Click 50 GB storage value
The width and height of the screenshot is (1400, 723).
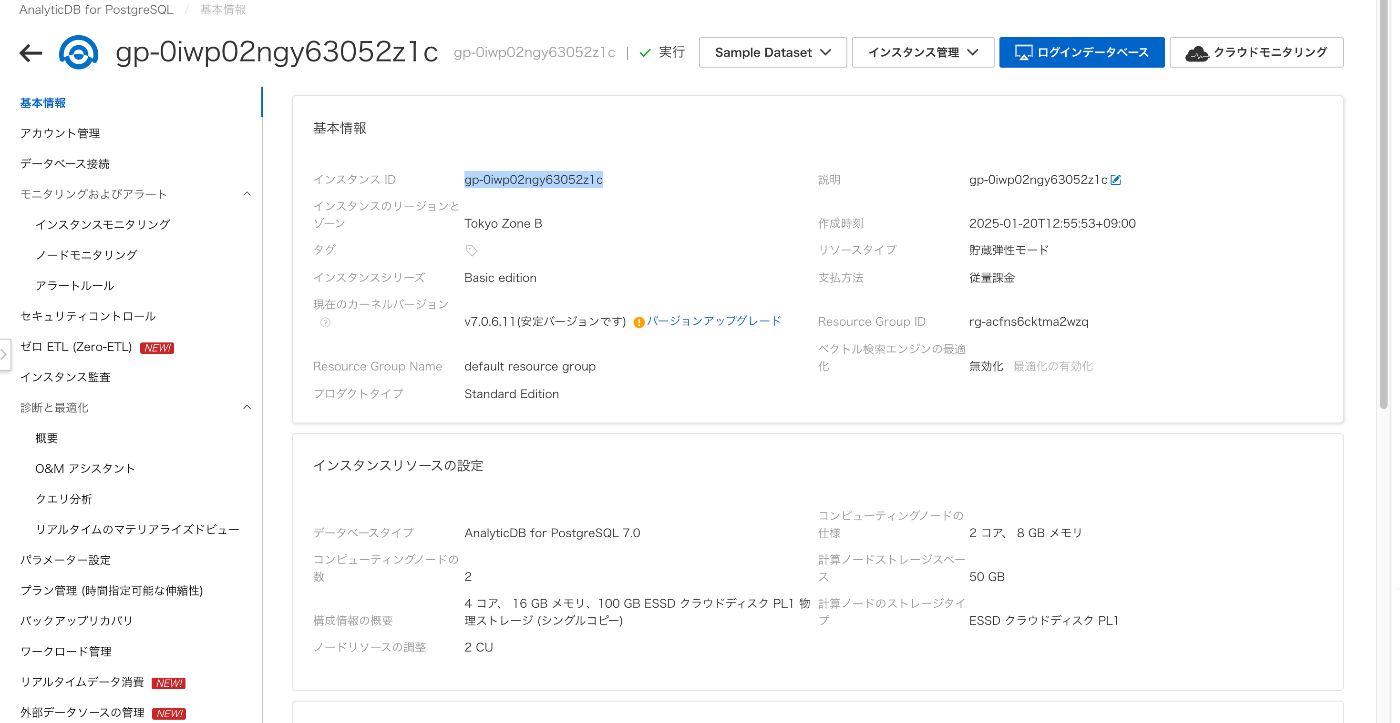987,577
